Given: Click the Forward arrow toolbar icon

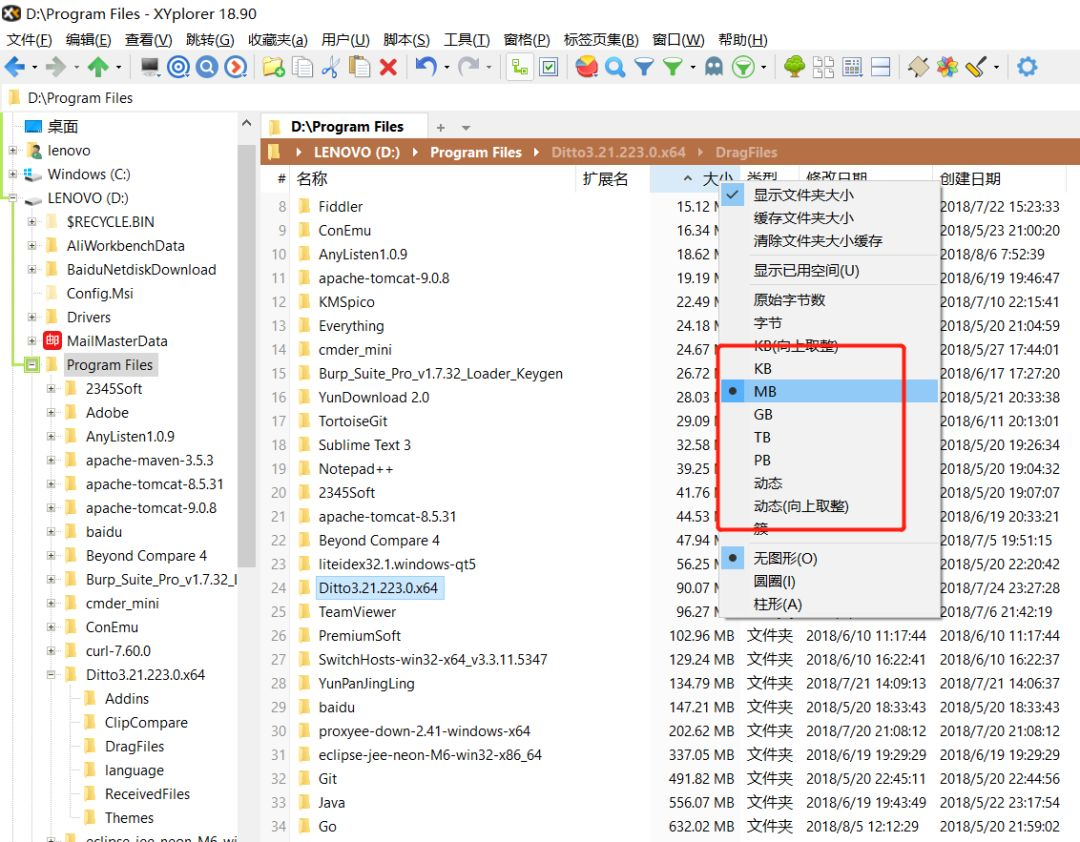Looking at the screenshot, I should click(x=55, y=67).
